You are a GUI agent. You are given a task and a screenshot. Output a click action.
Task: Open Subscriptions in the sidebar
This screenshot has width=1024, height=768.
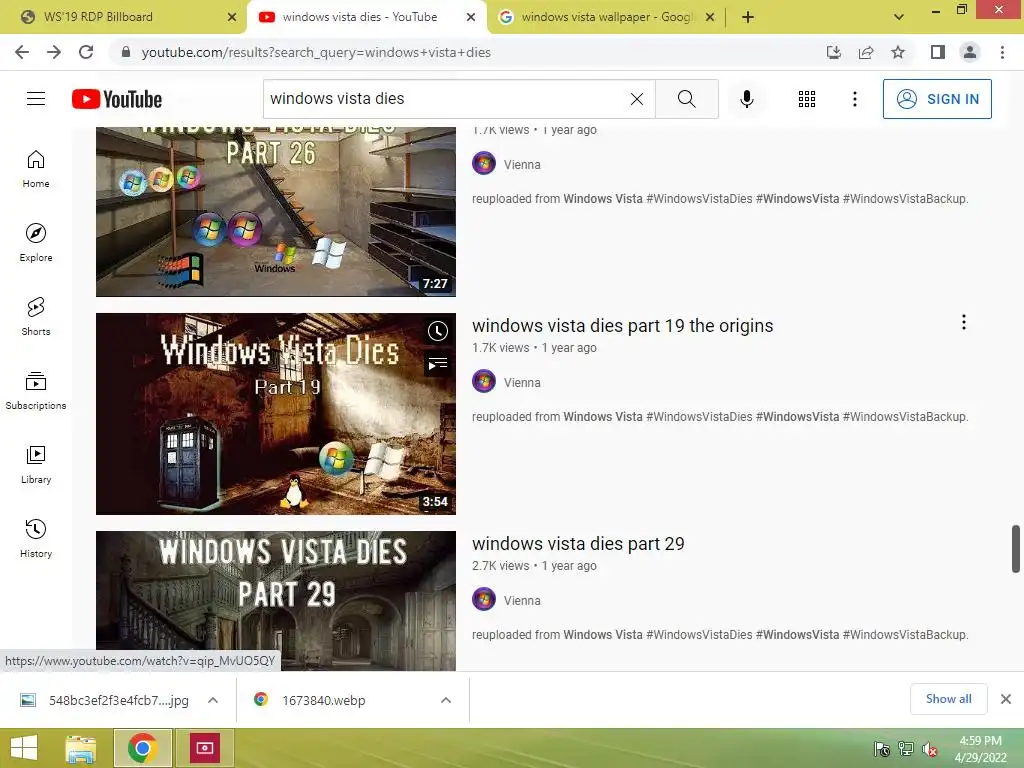coord(36,391)
